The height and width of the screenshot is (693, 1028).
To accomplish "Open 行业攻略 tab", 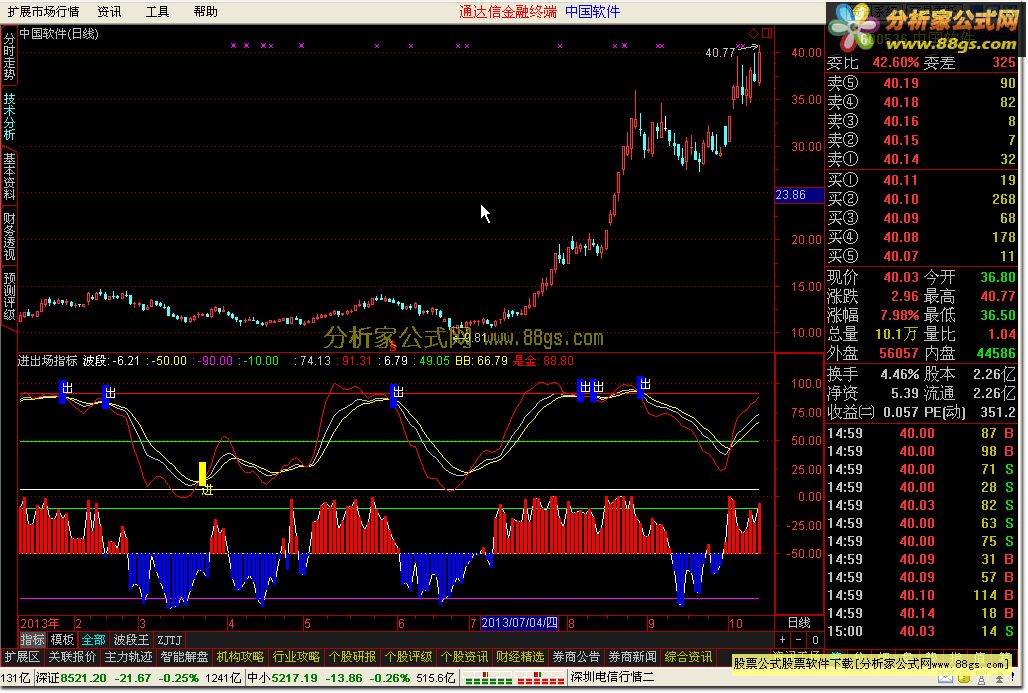I will 296,656.
